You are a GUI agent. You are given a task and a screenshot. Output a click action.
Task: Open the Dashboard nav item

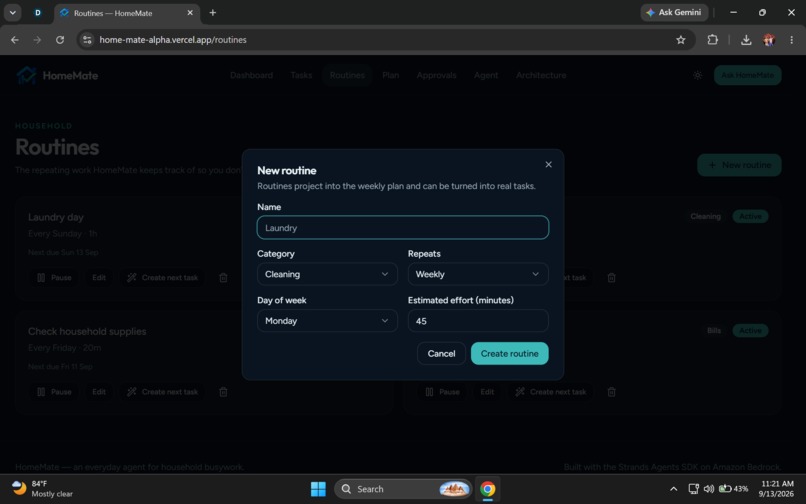coord(251,75)
